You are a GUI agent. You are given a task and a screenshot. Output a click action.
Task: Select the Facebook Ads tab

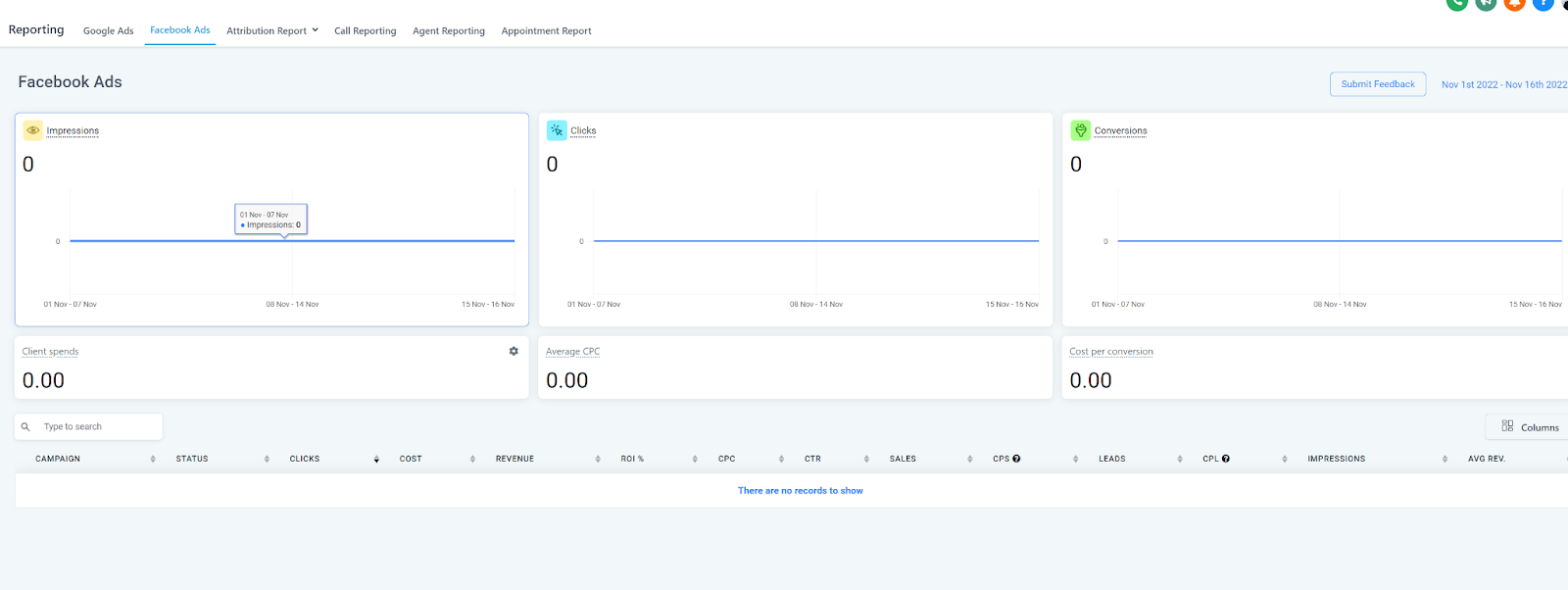click(180, 30)
